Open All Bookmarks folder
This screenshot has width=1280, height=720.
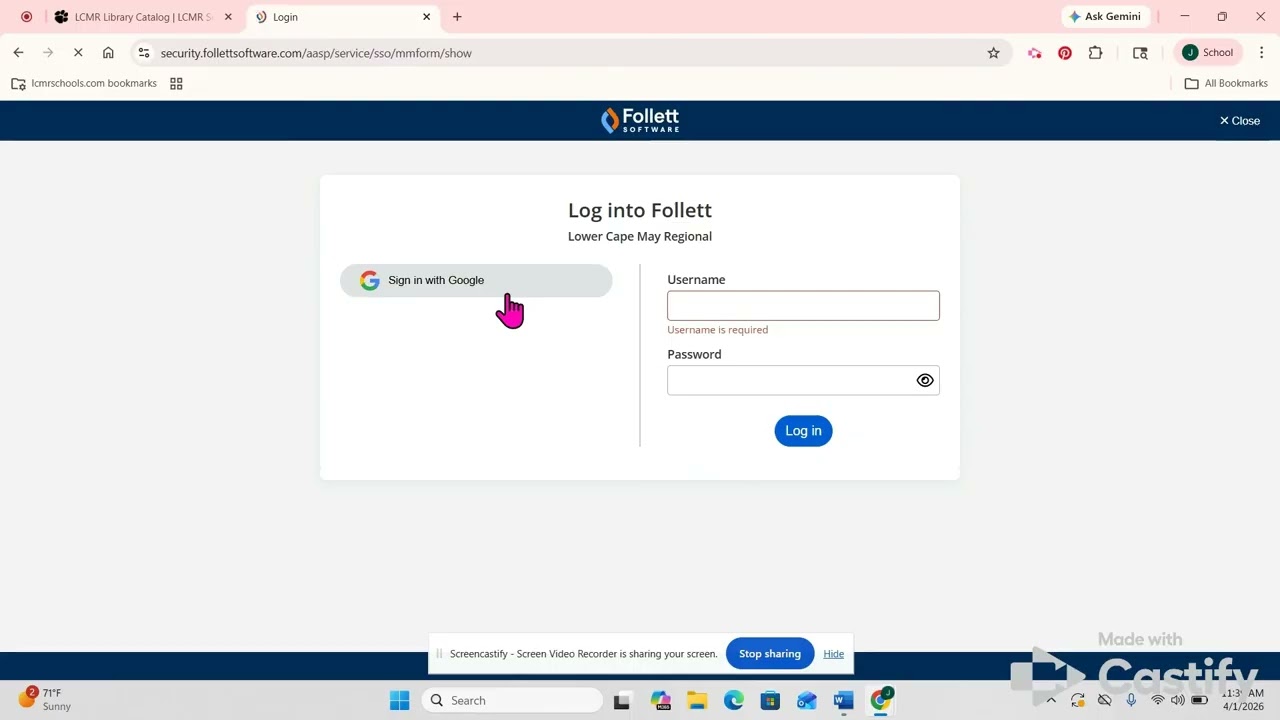[x=1226, y=84]
